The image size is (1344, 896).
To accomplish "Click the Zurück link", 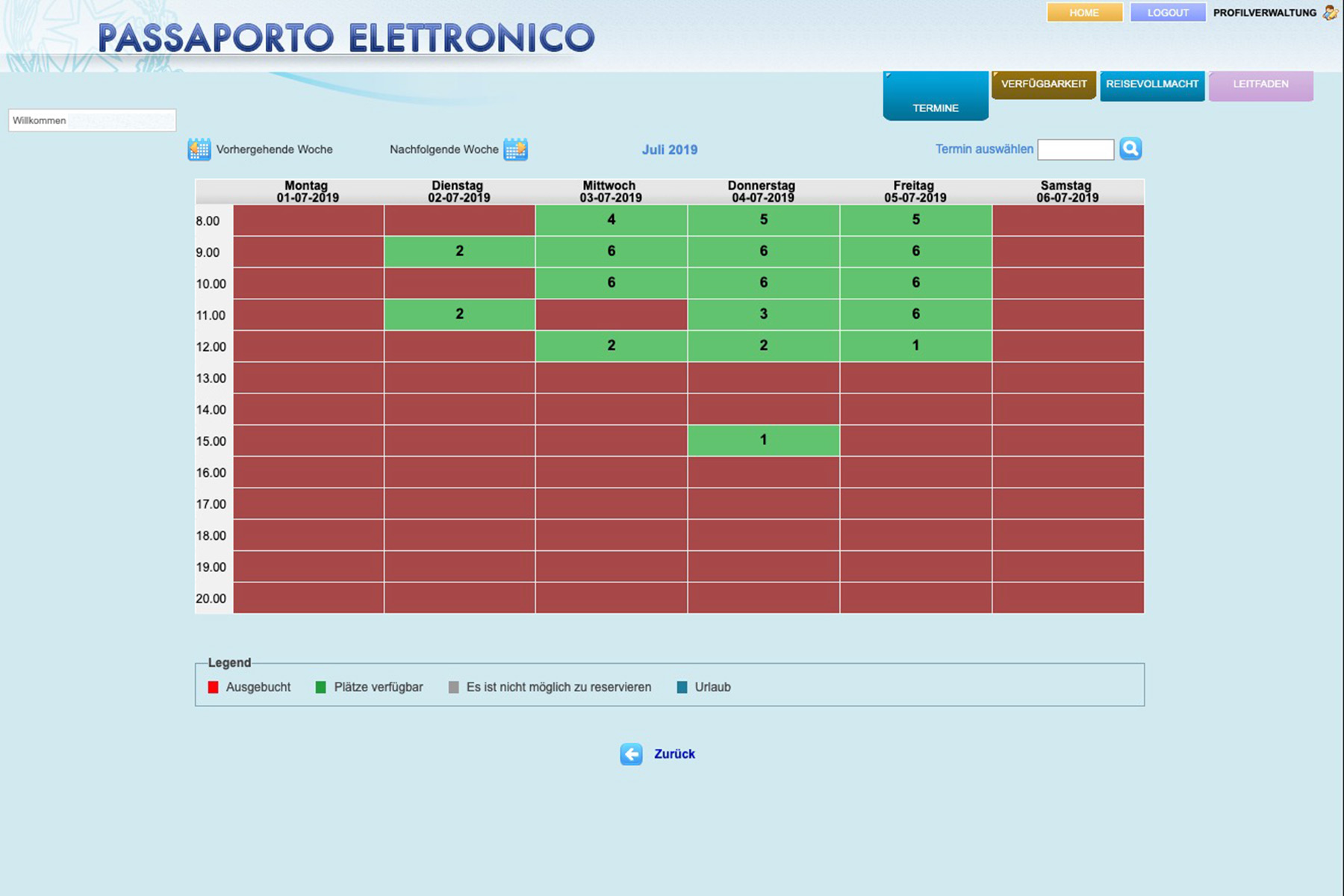I will tap(674, 754).
